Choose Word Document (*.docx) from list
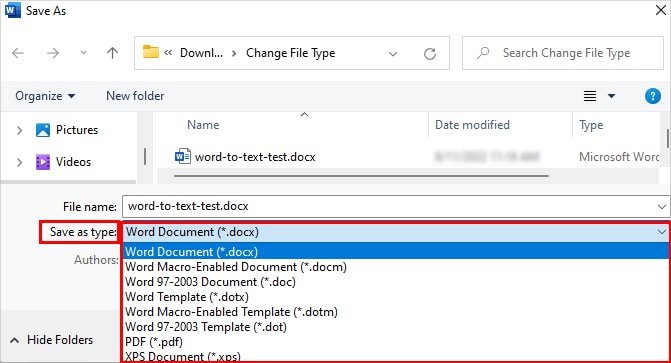 coord(396,251)
